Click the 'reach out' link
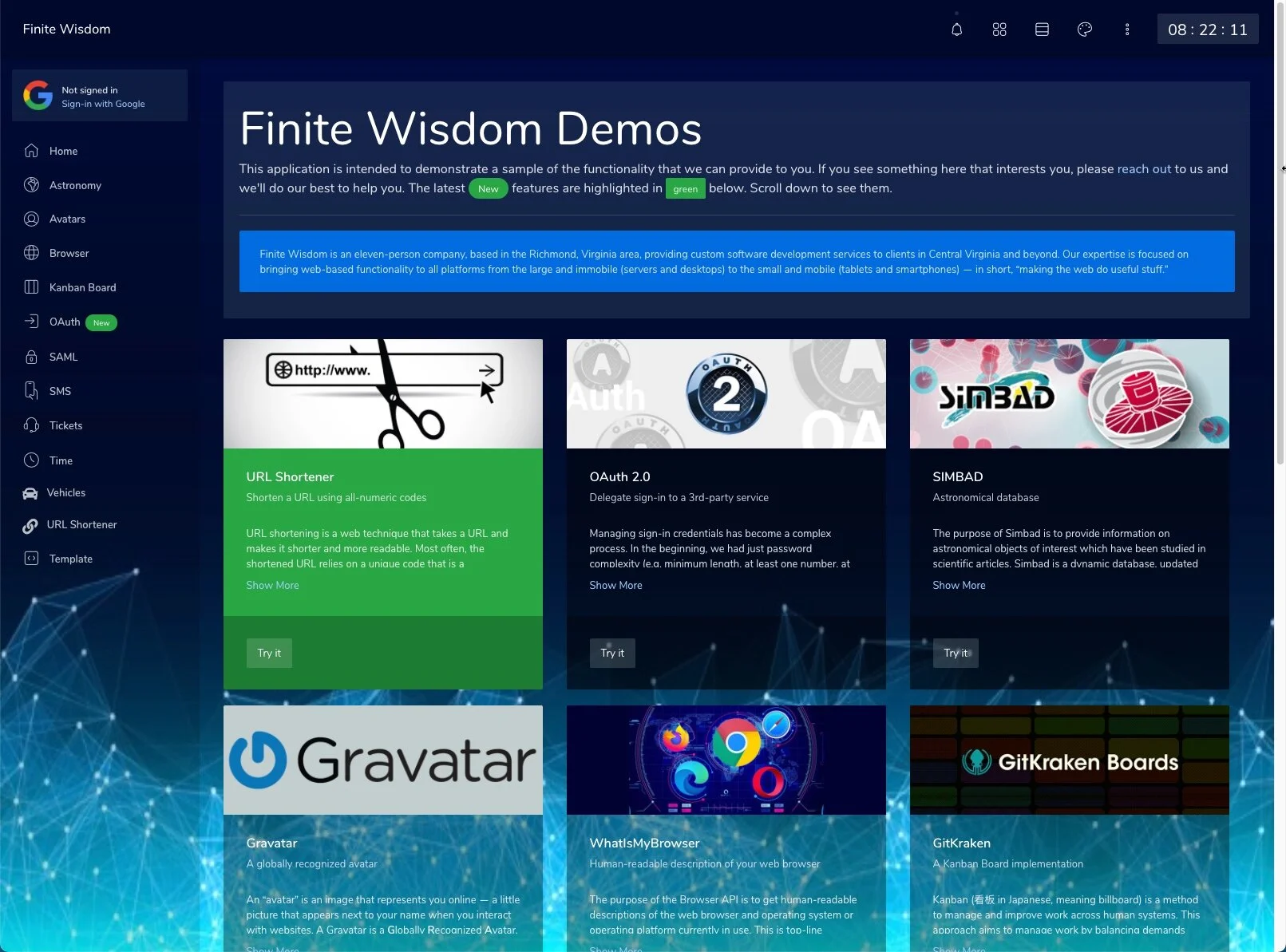This screenshot has width=1286, height=952. [1144, 169]
